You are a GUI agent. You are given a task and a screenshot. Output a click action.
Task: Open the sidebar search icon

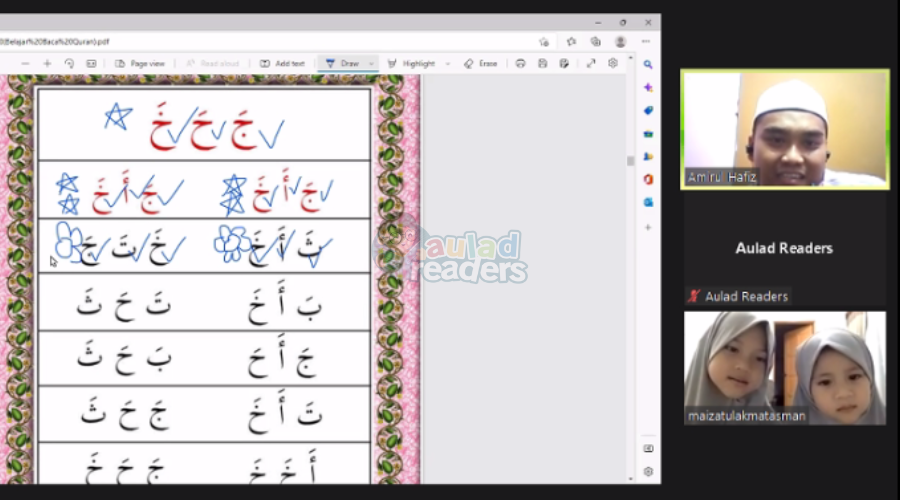[648, 64]
